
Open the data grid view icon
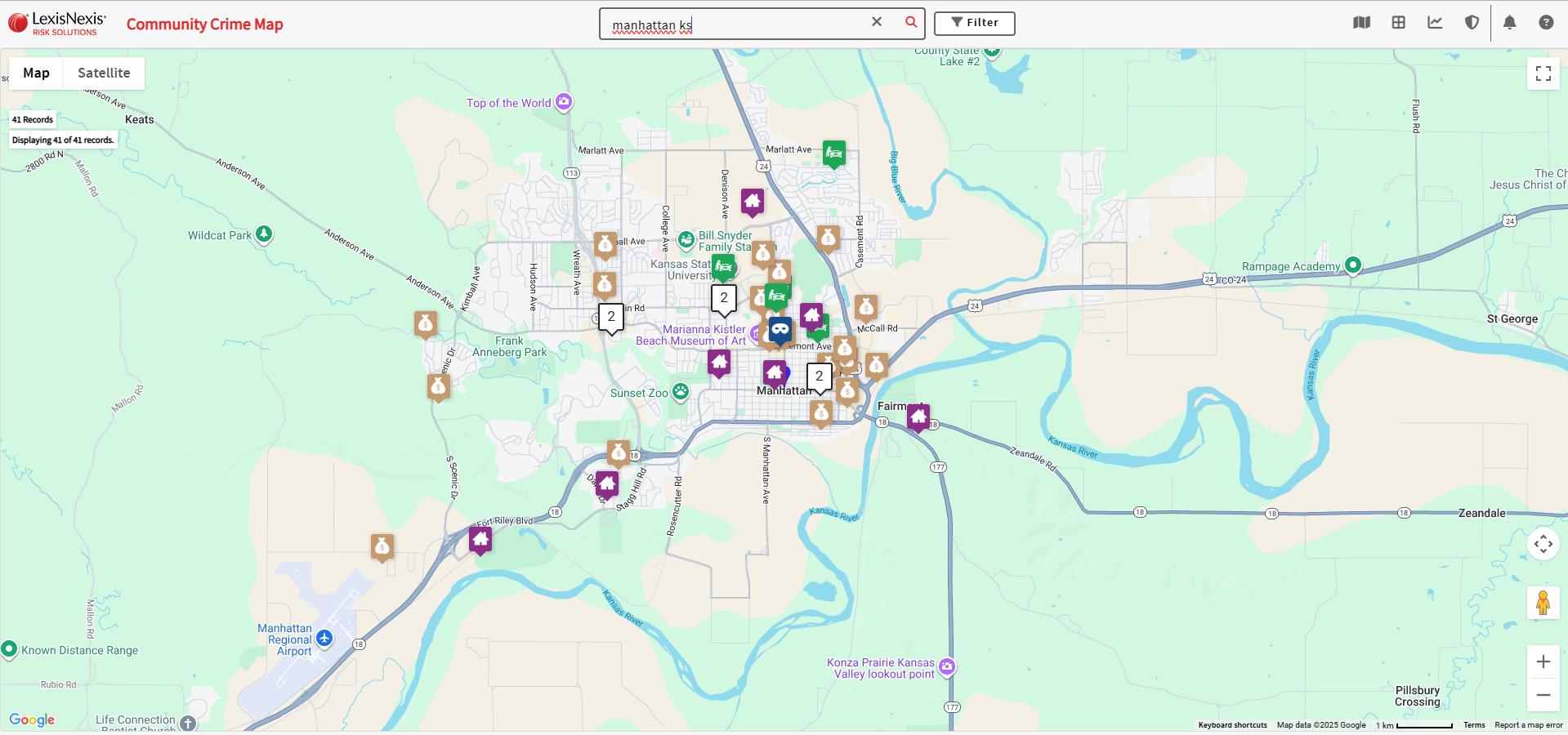point(1398,23)
